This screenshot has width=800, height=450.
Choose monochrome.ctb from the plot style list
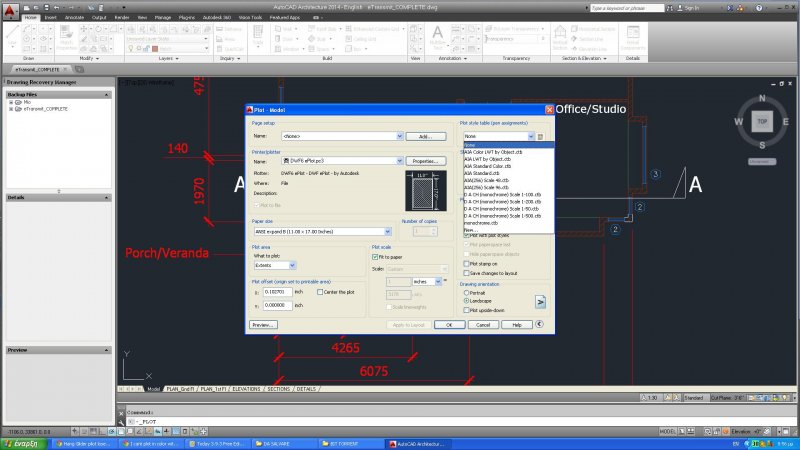481,223
